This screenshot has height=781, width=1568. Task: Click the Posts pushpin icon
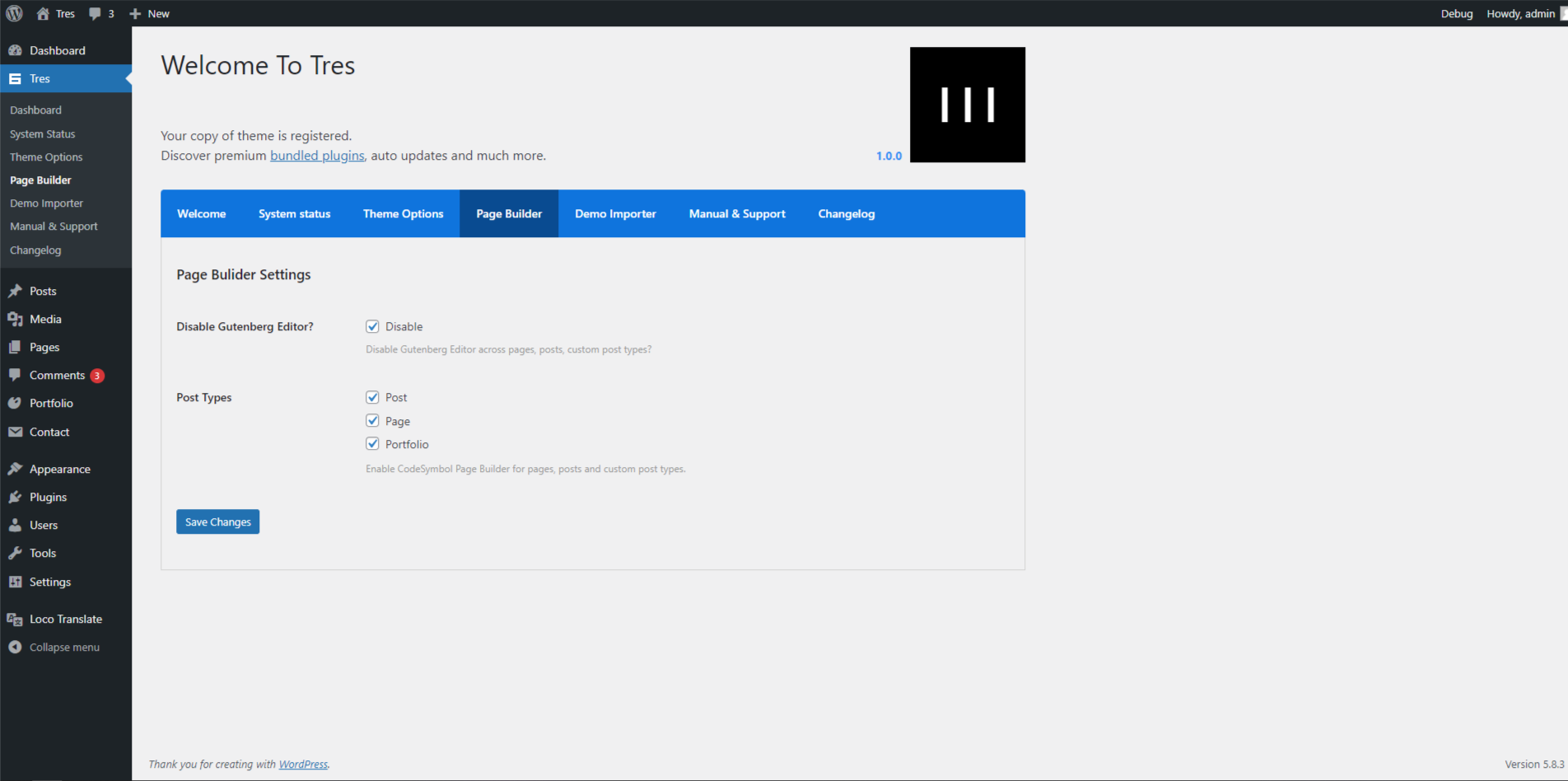pyautogui.click(x=15, y=291)
